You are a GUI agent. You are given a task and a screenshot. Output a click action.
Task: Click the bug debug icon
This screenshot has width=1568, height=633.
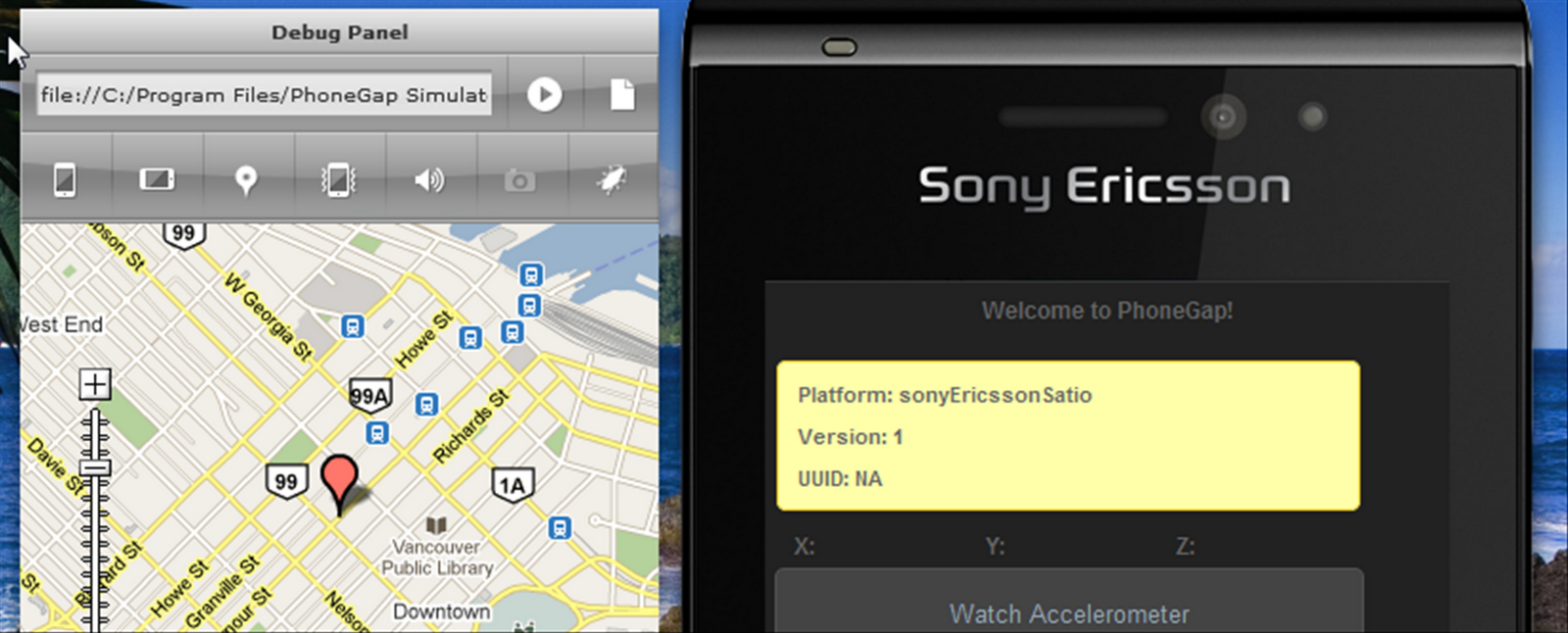coord(612,179)
